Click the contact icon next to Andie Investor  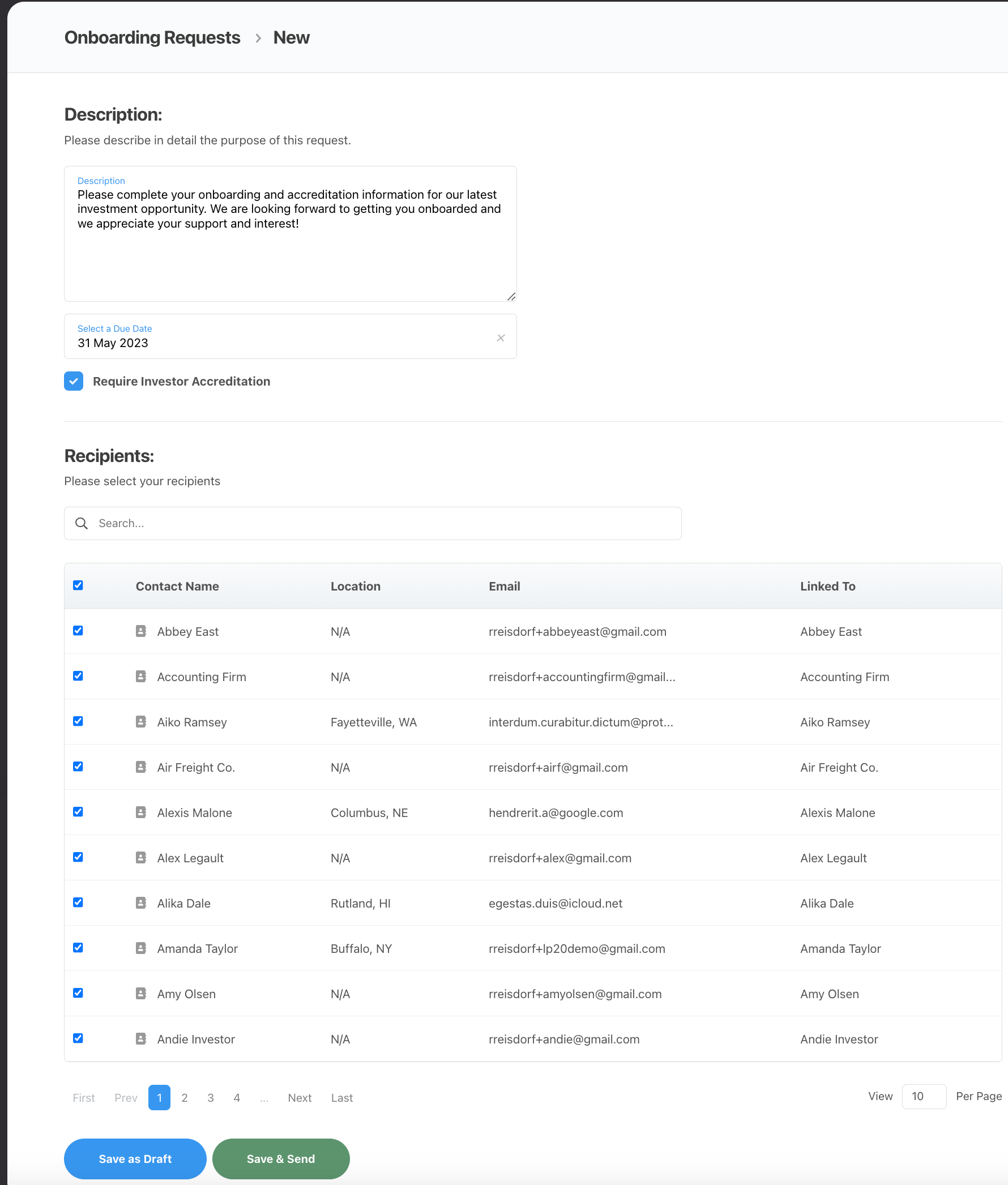point(140,1038)
